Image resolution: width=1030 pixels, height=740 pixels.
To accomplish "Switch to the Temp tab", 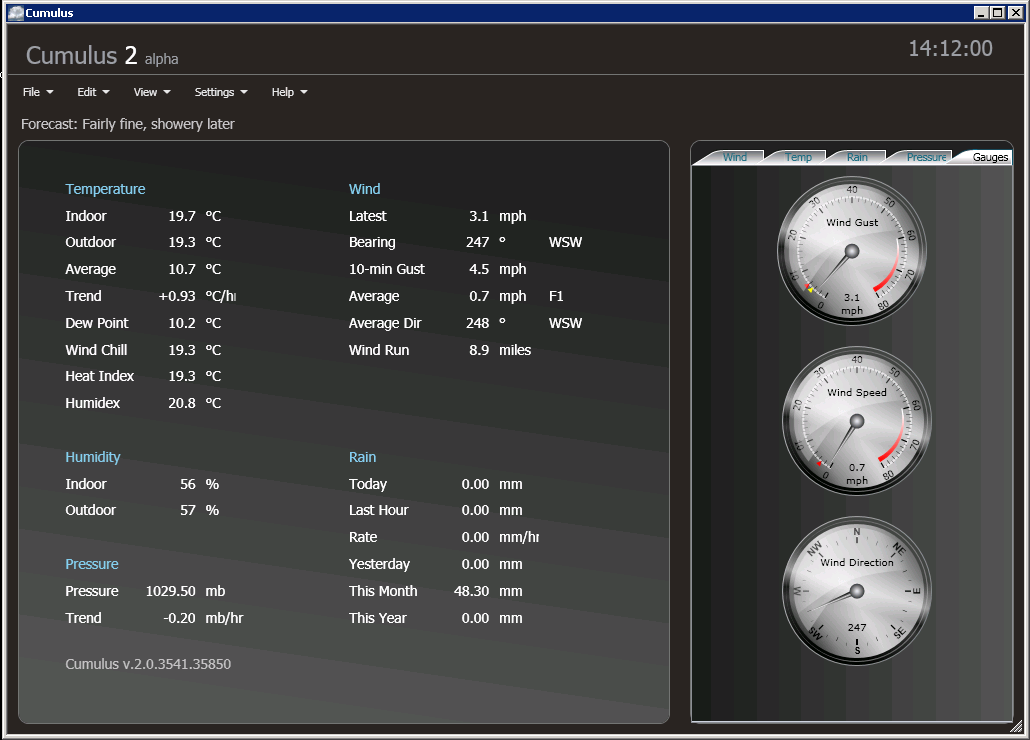I will coord(798,157).
